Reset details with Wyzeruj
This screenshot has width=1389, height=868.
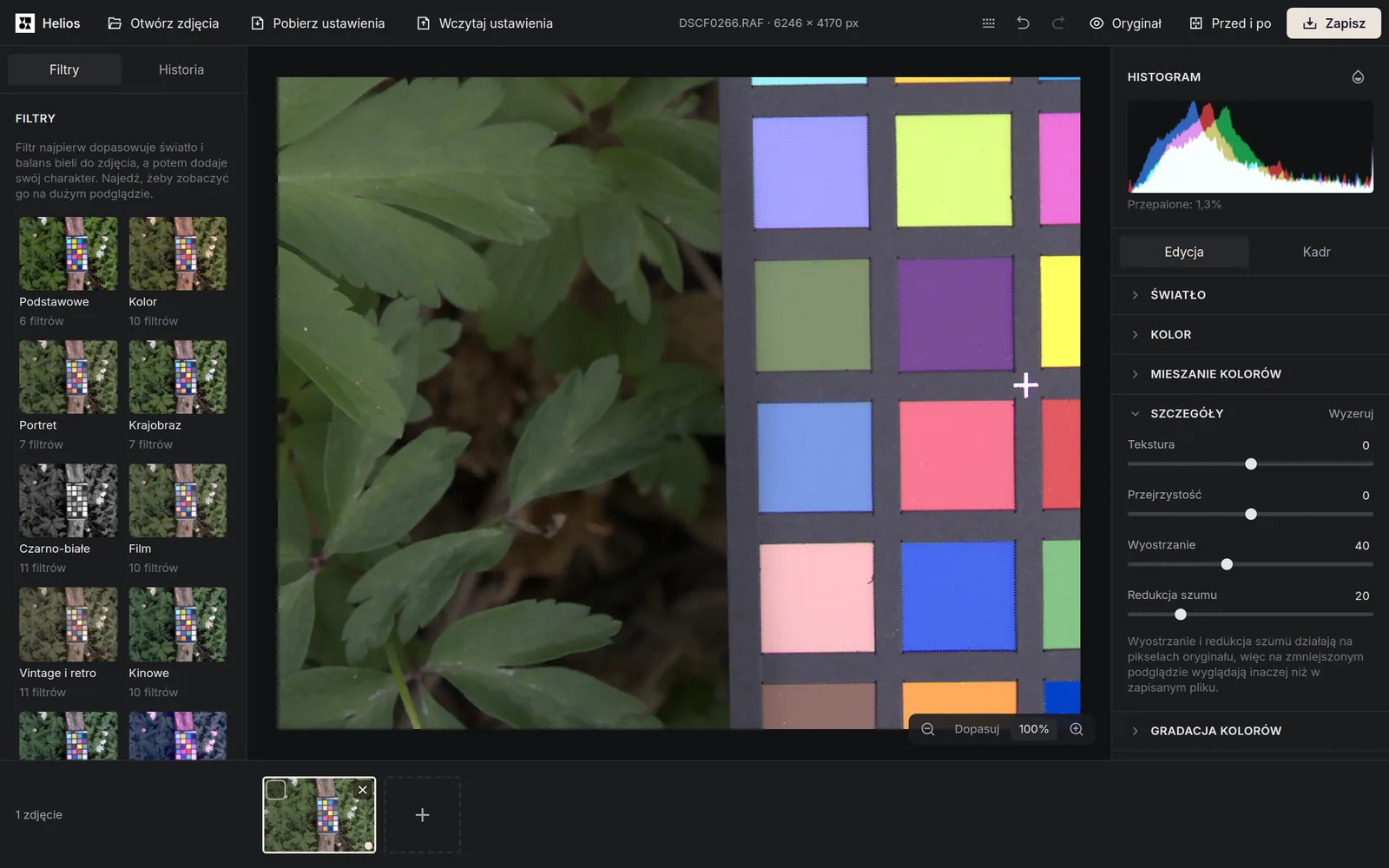coord(1351,414)
